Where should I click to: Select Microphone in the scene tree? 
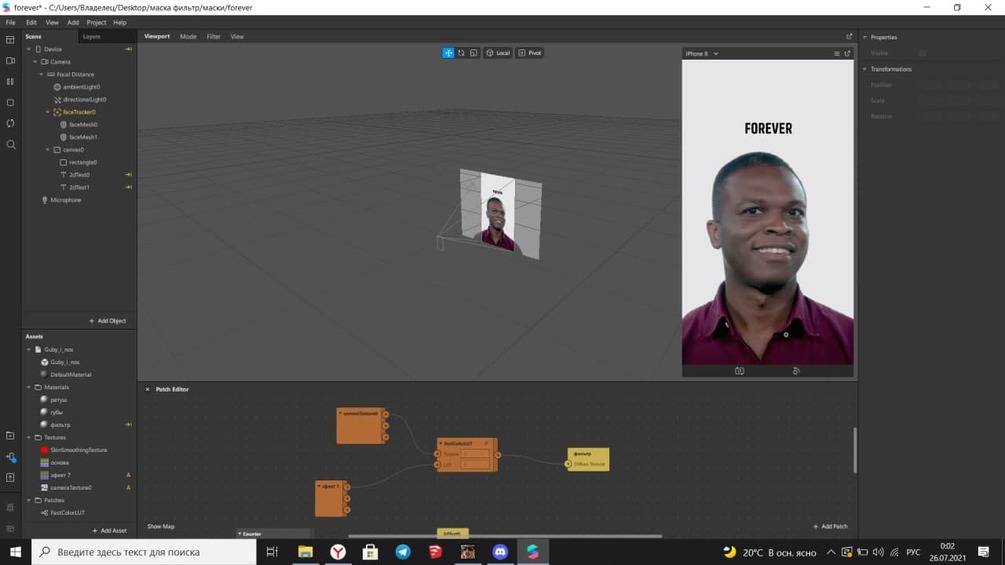pyautogui.click(x=66, y=200)
